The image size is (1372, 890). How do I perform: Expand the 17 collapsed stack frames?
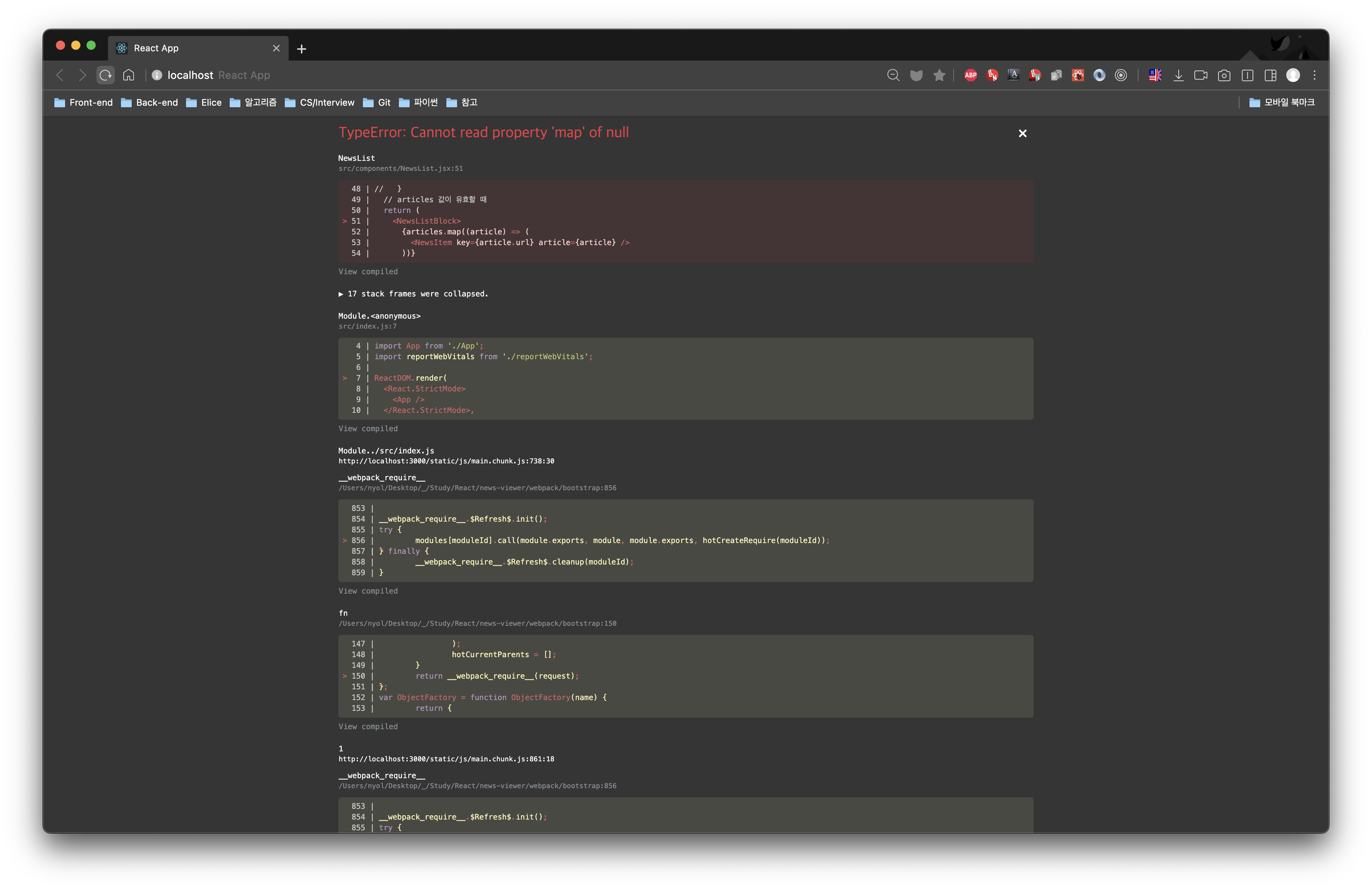pyautogui.click(x=413, y=294)
